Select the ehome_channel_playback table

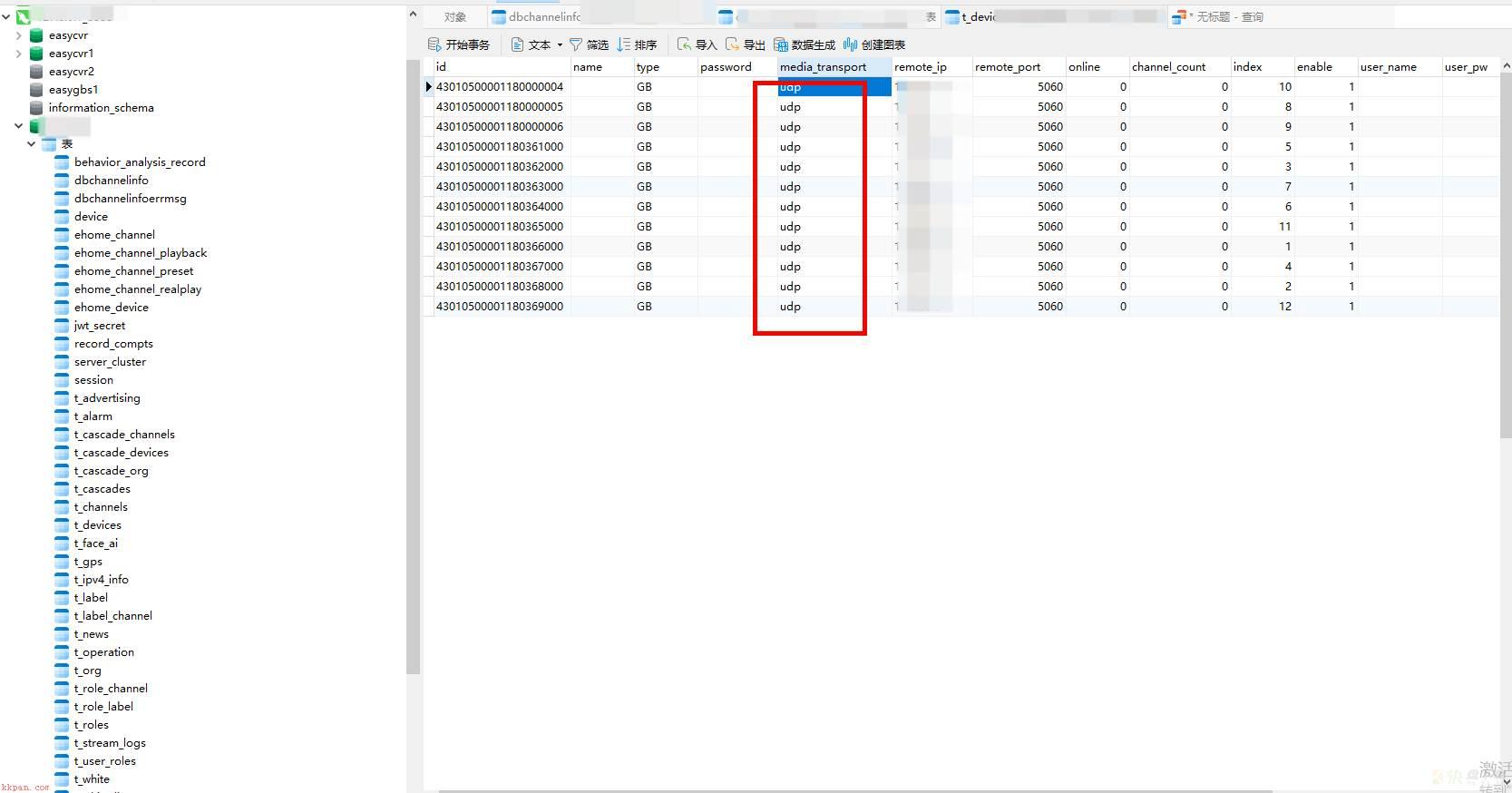pyautogui.click(x=141, y=253)
